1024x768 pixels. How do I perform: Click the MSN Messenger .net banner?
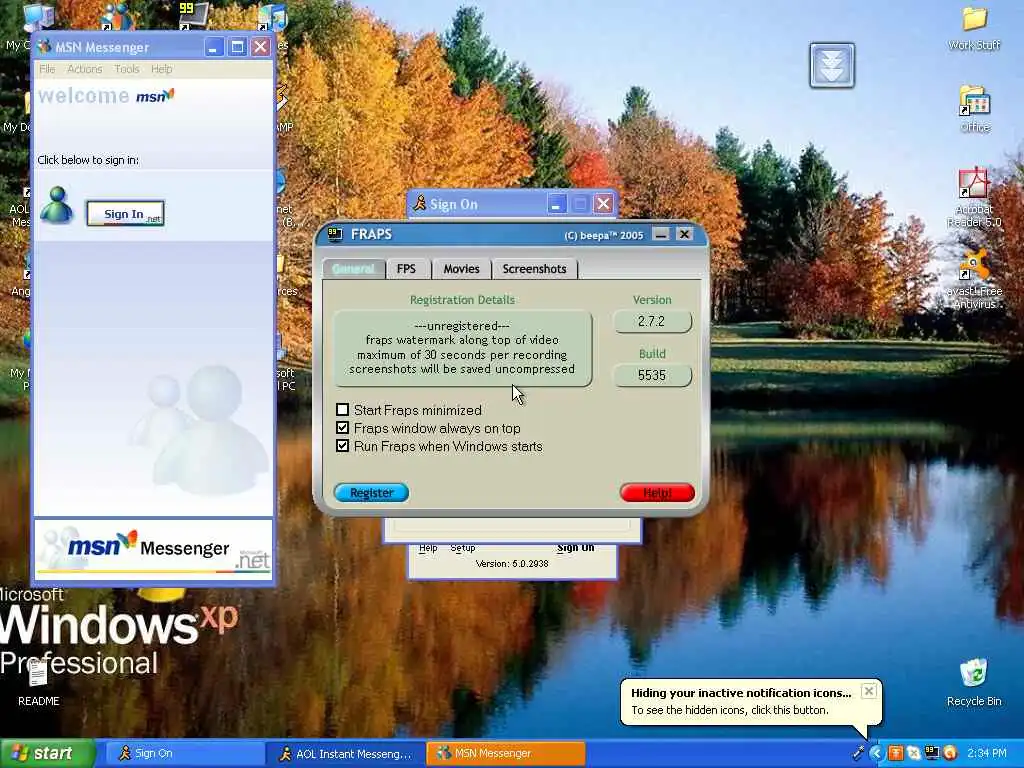pyautogui.click(x=153, y=549)
